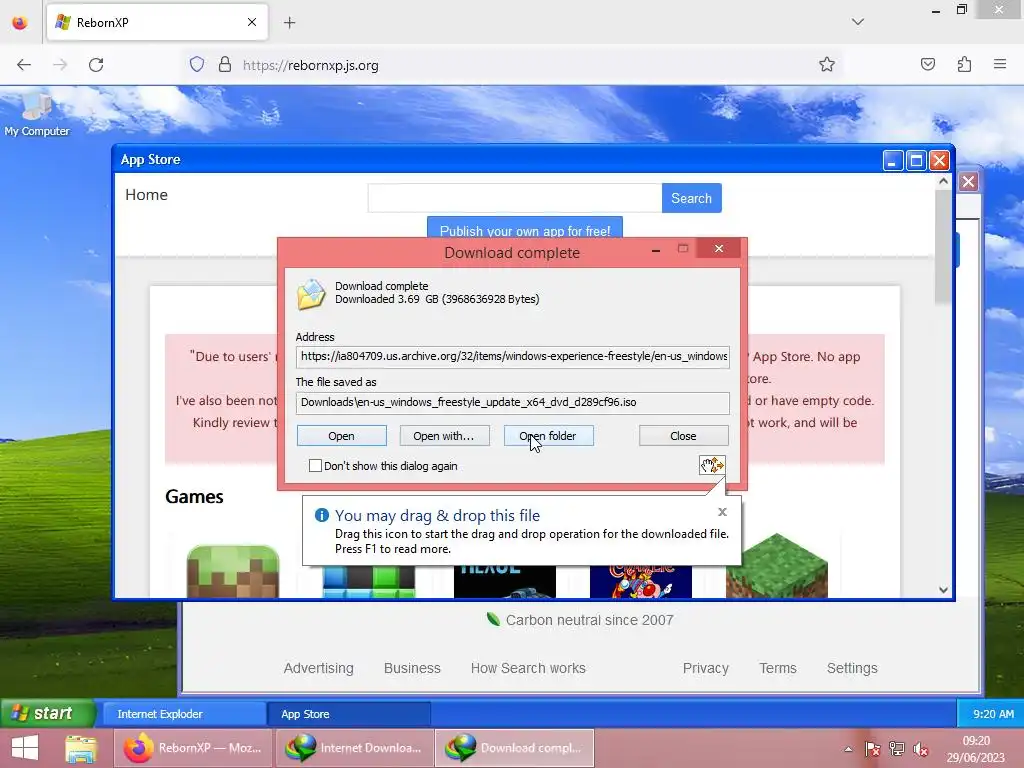The width and height of the screenshot is (1024, 768).
Task: Click the App Store Search button
Action: 692,198
